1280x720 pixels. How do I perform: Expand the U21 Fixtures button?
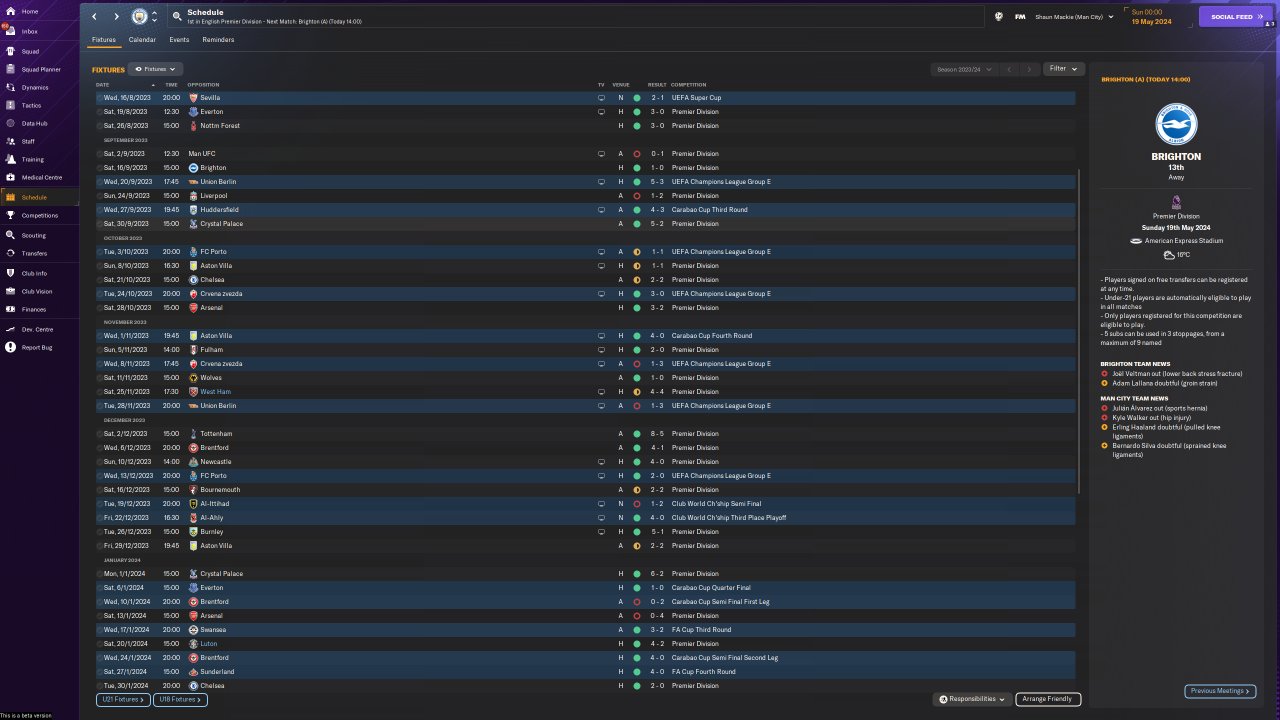coord(123,700)
